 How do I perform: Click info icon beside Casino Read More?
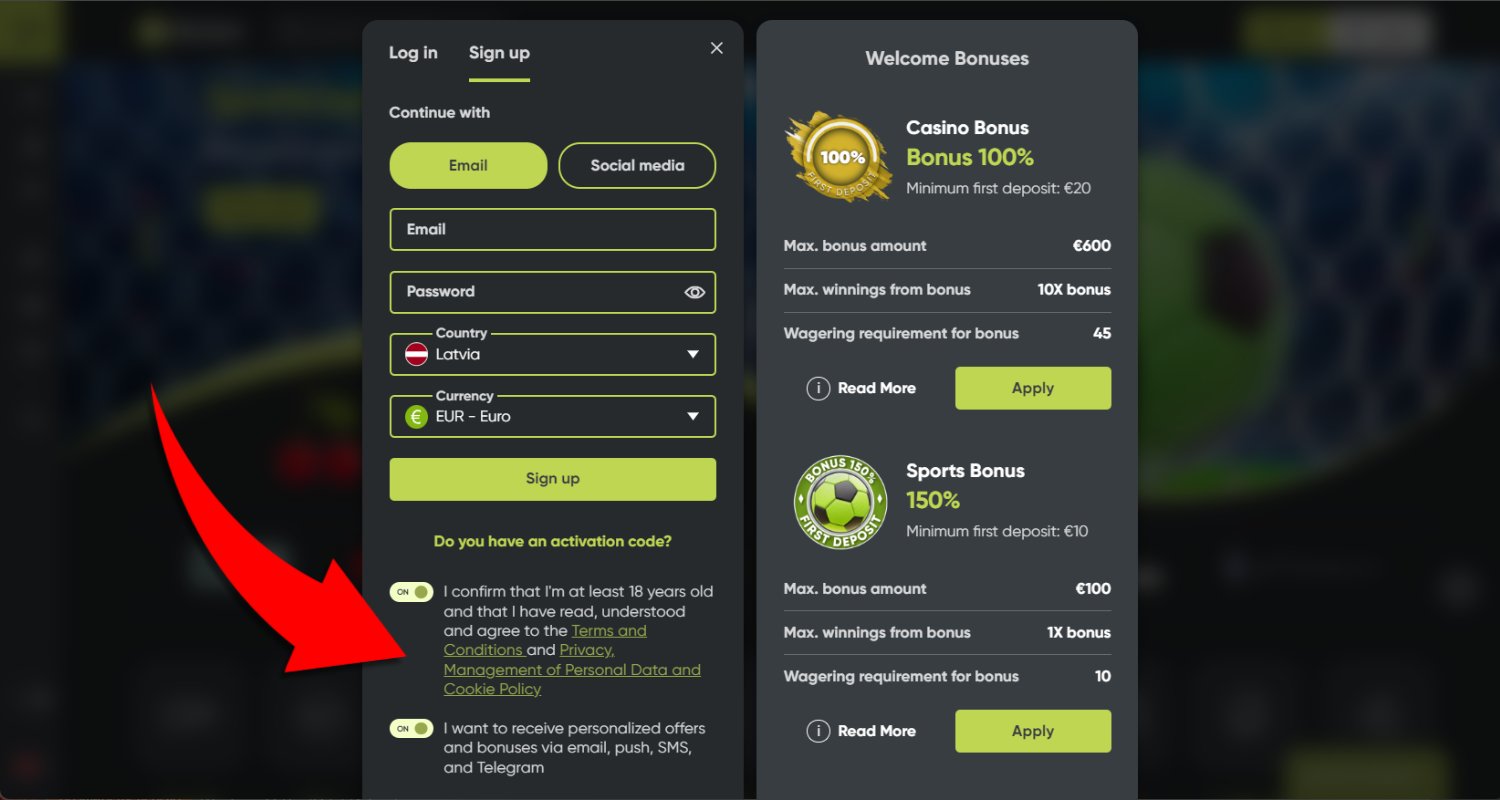(x=818, y=388)
